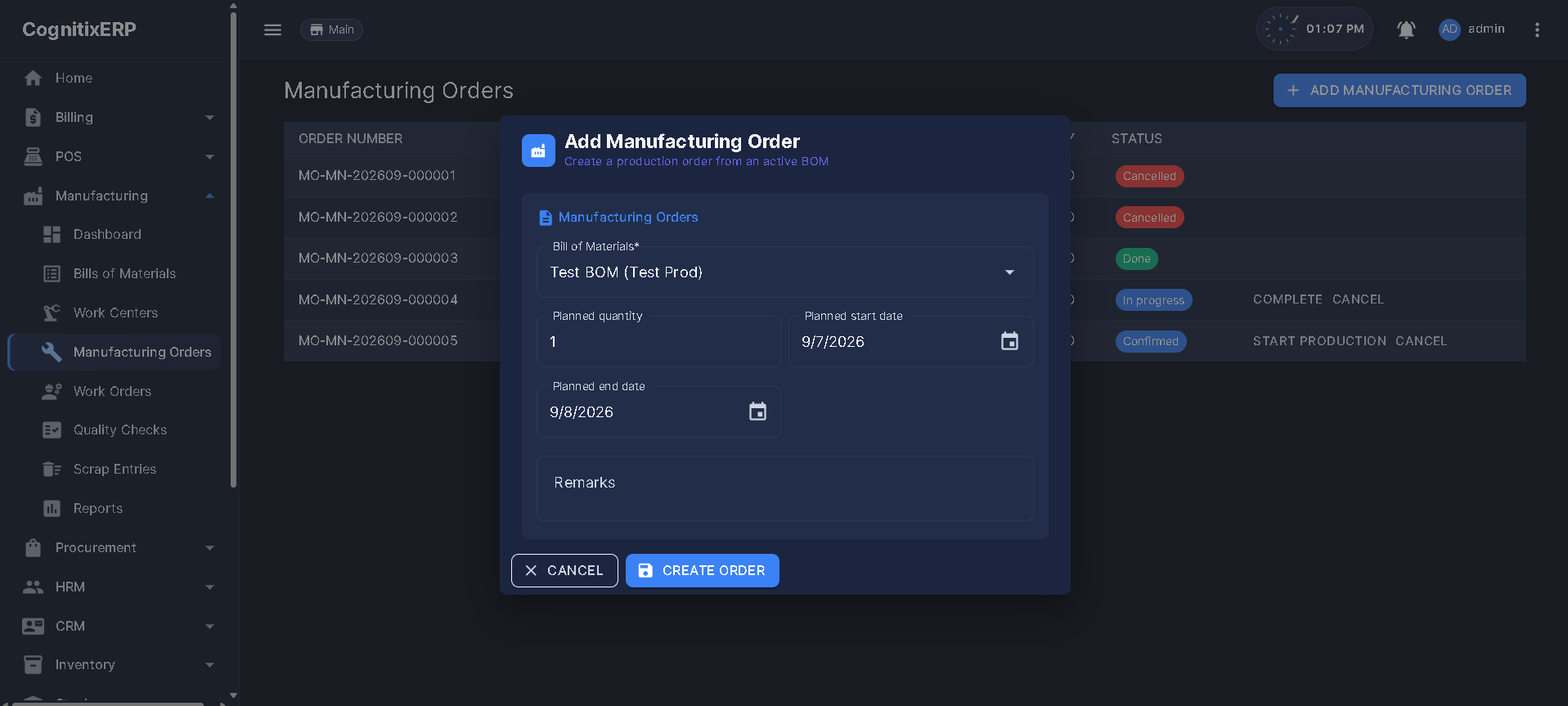Click the blue factory icon in dialog header
This screenshot has width=1568, height=706.
(538, 151)
